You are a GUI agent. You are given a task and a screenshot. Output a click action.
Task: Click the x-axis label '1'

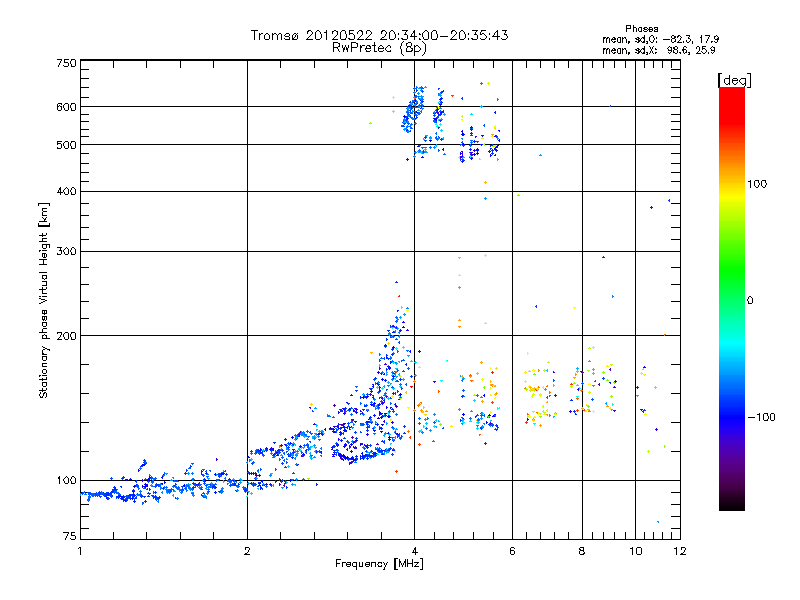click(x=80, y=551)
